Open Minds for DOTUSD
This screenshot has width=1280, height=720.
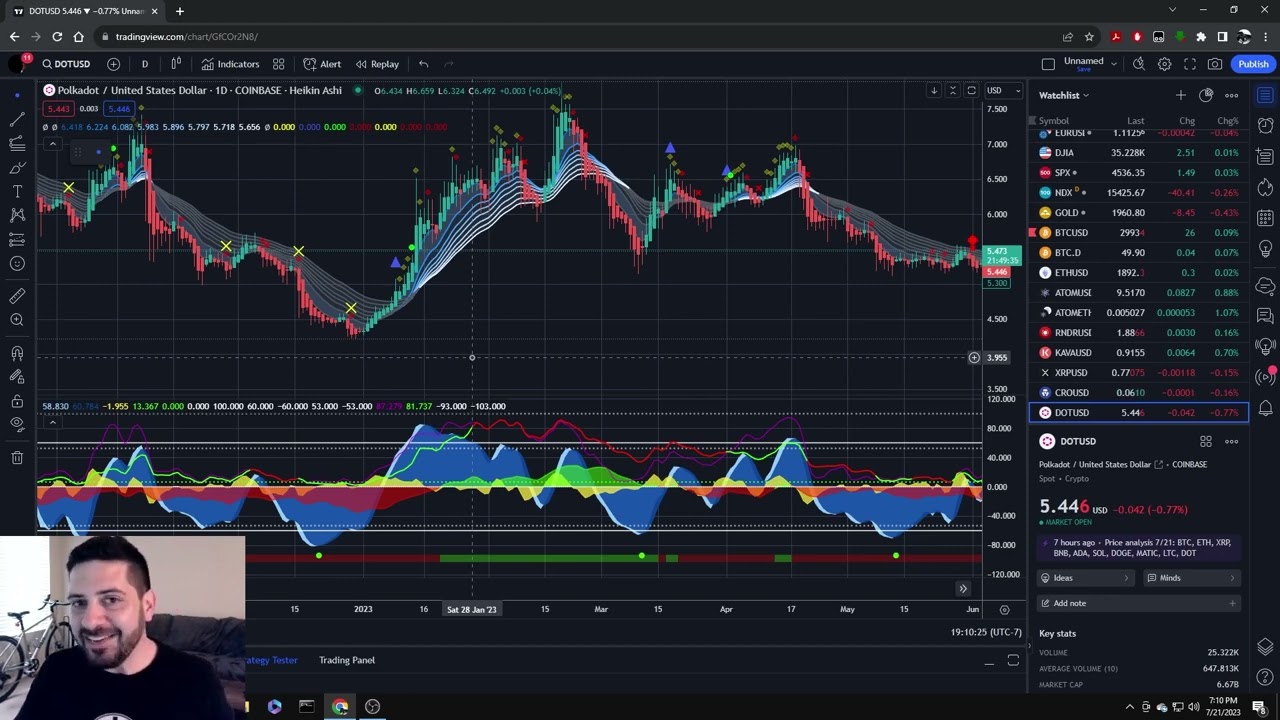[1192, 578]
